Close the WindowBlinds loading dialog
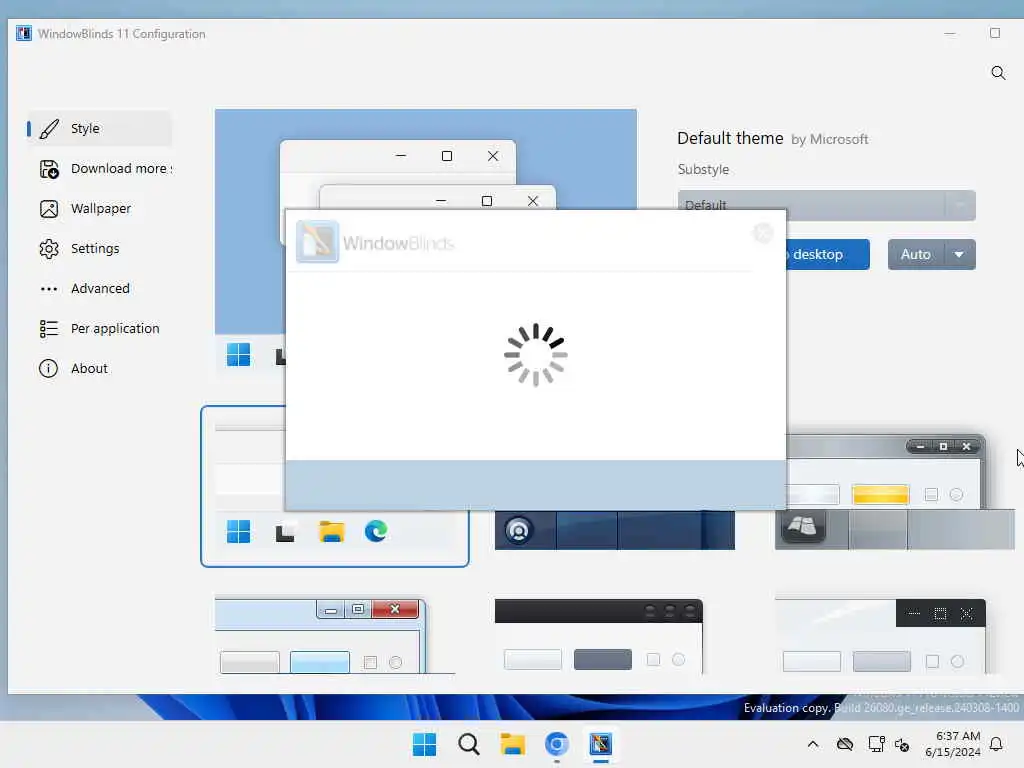This screenshot has height=768, width=1024. coord(763,233)
